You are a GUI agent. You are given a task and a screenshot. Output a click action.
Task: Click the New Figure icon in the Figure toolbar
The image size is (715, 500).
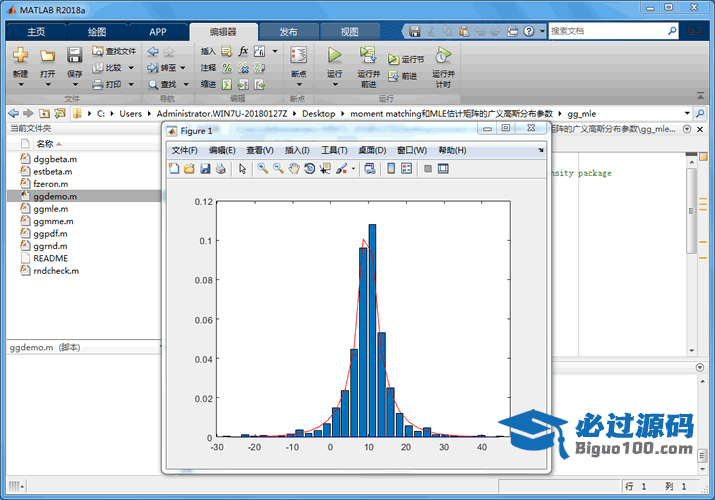(x=174, y=169)
